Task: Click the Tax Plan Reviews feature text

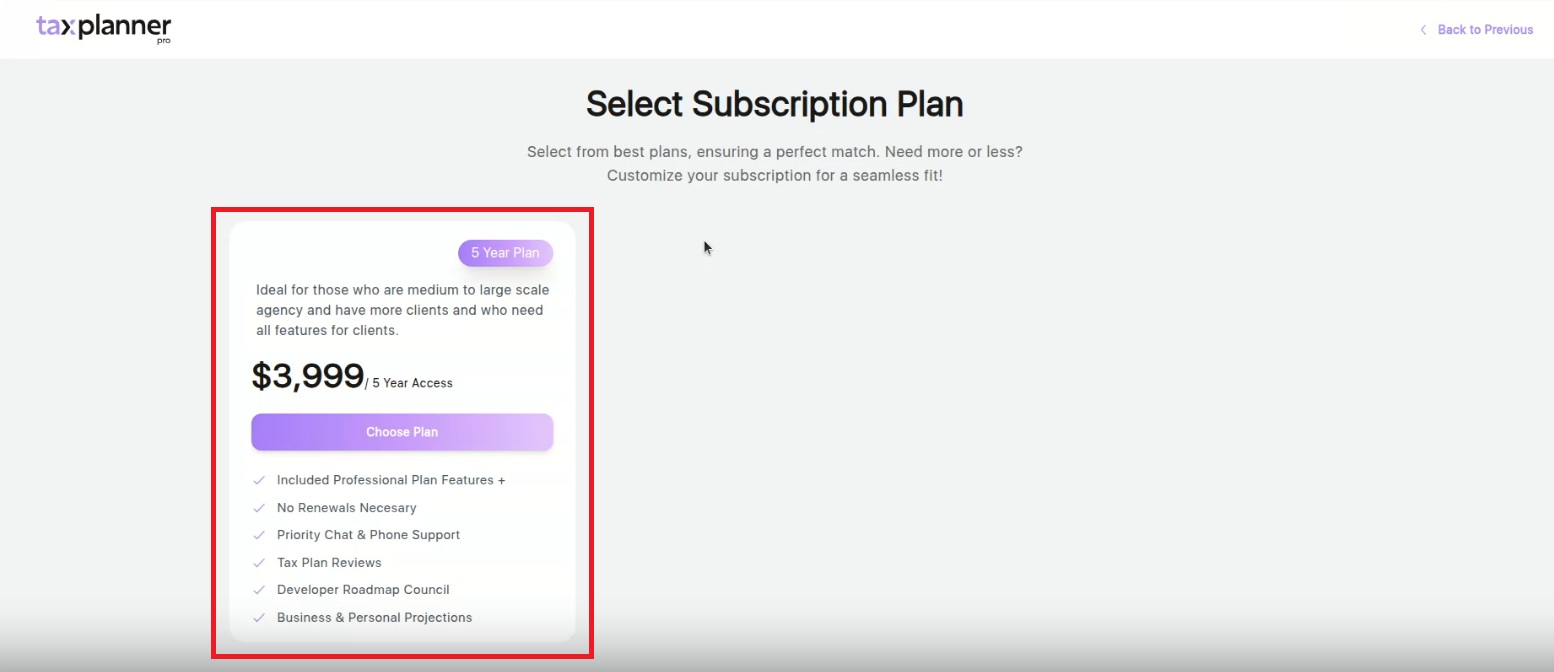Action: pos(329,563)
